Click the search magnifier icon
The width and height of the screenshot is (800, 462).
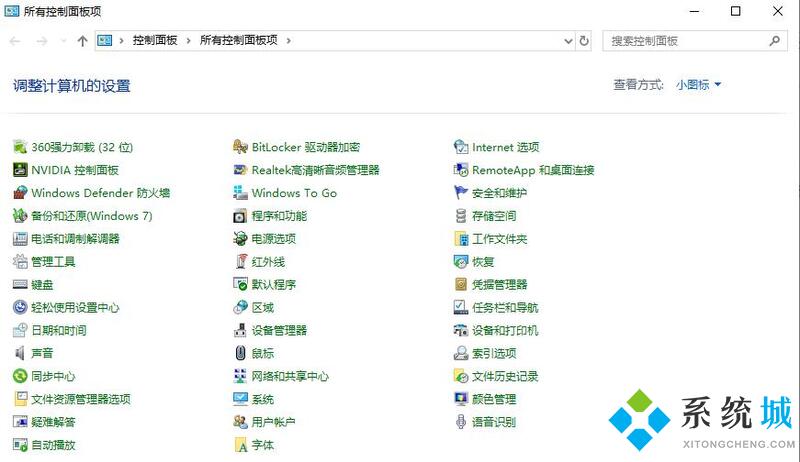(774, 41)
